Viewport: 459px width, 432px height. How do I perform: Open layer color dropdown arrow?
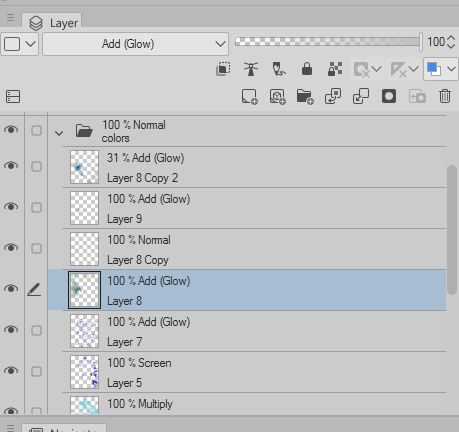[451, 69]
